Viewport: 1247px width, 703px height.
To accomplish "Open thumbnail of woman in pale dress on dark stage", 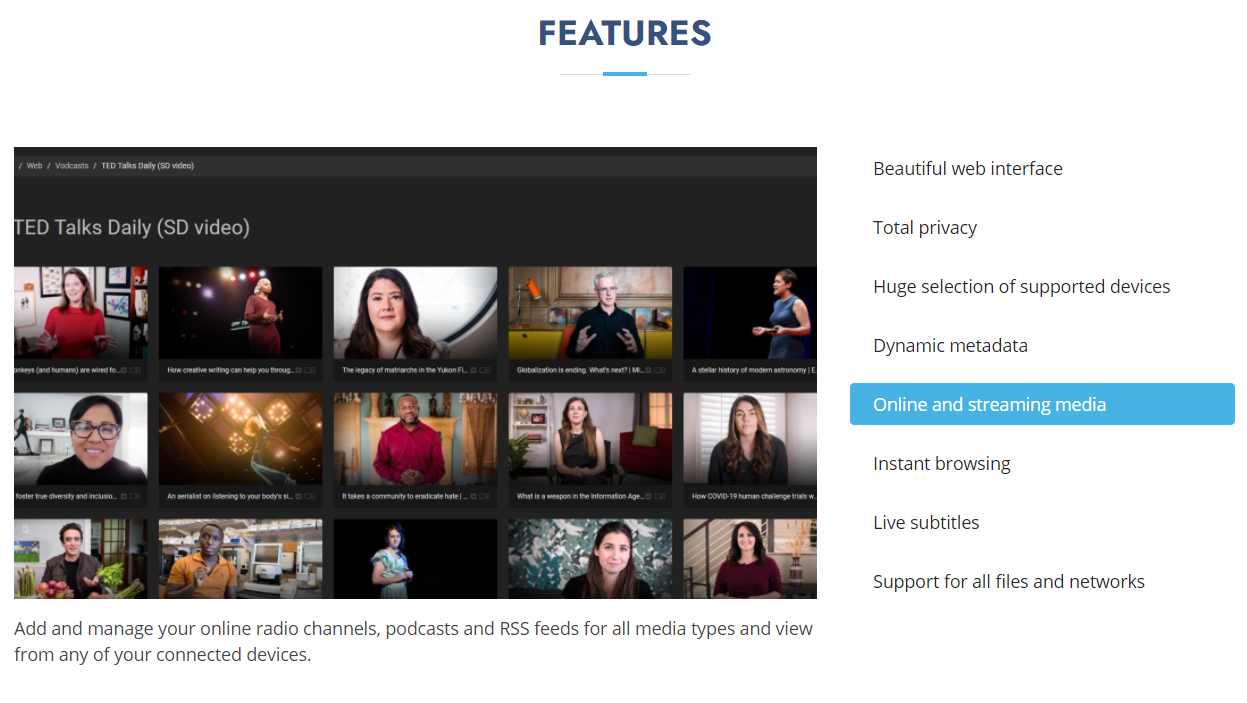I will coord(415,558).
